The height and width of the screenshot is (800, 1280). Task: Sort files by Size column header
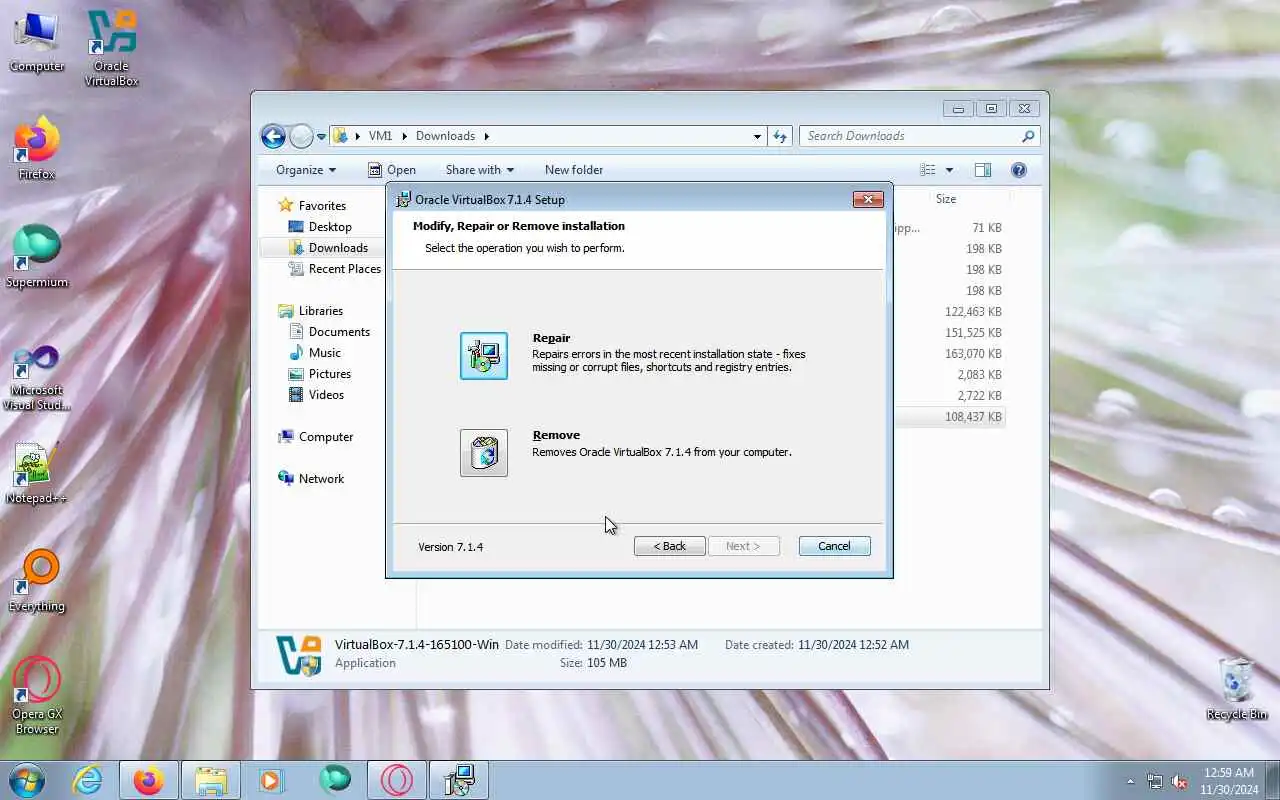(x=946, y=199)
